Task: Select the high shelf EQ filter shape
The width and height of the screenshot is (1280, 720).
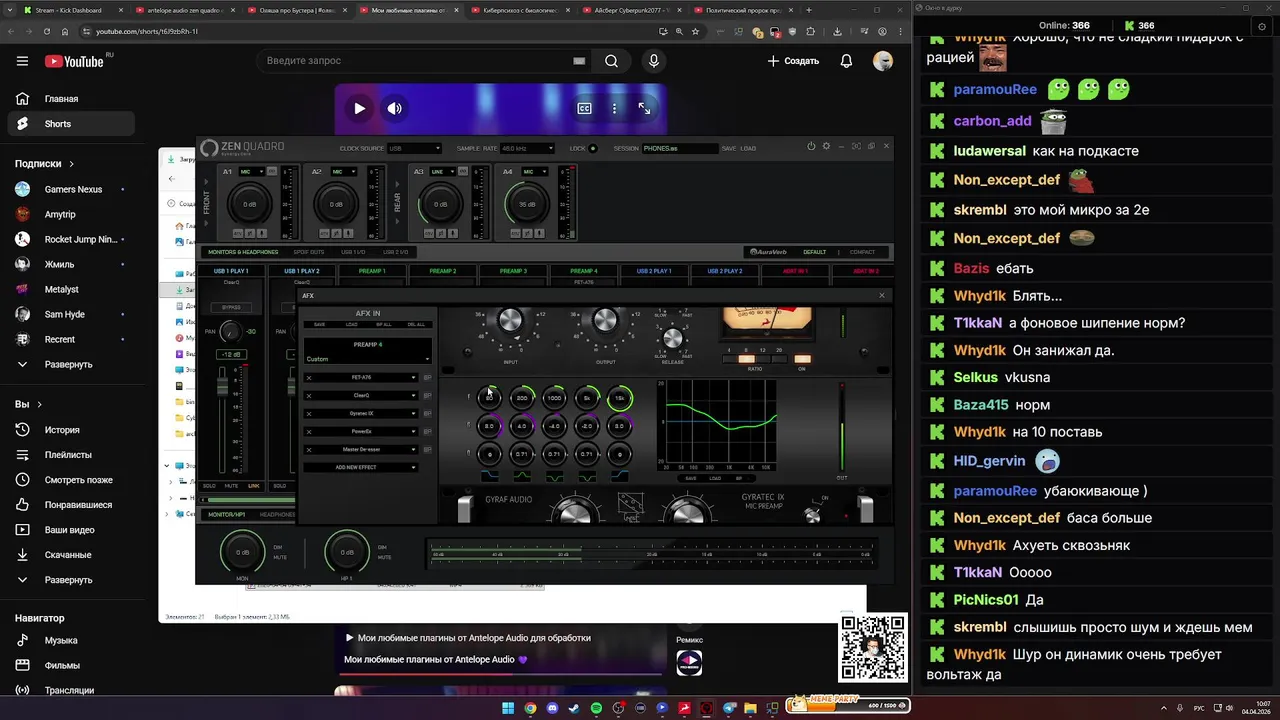Action: point(619,477)
